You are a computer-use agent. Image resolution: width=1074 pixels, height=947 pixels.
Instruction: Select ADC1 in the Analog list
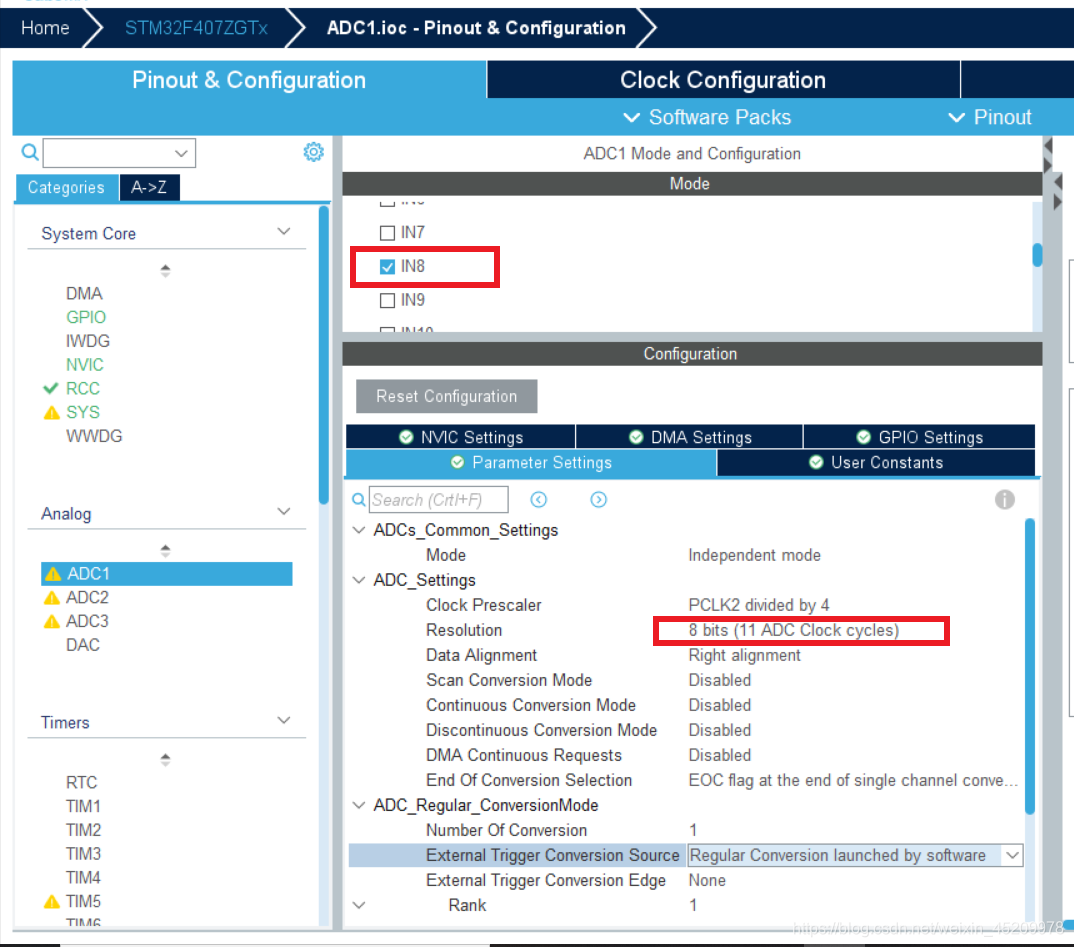[166, 574]
